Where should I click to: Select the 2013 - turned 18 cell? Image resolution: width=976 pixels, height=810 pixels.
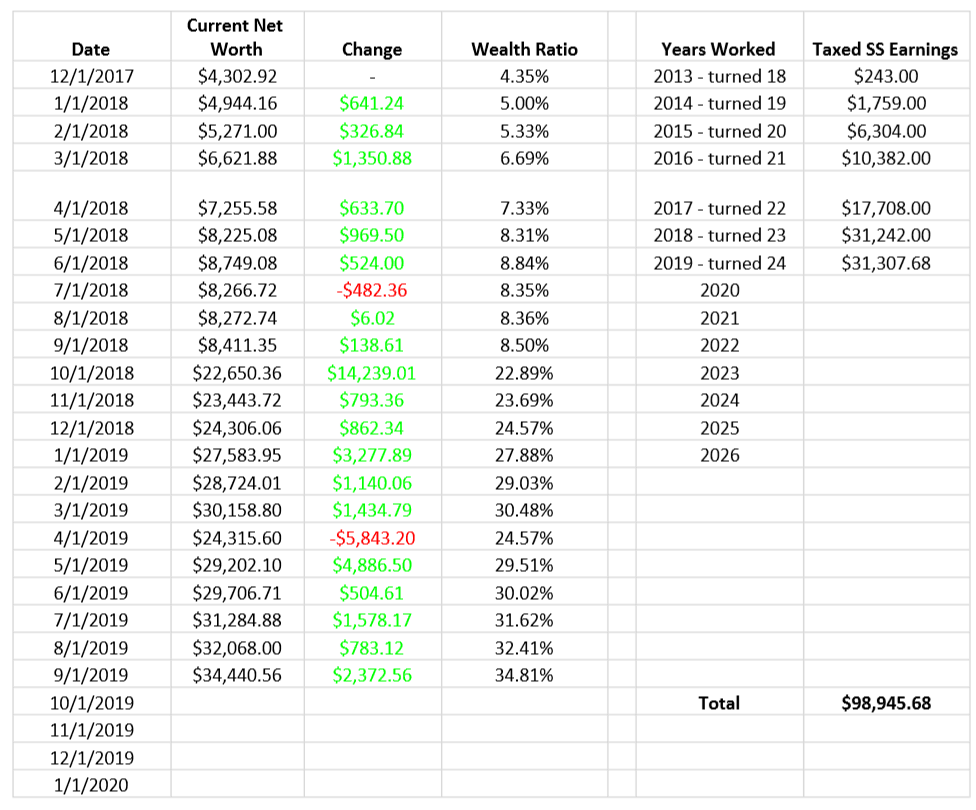click(719, 76)
